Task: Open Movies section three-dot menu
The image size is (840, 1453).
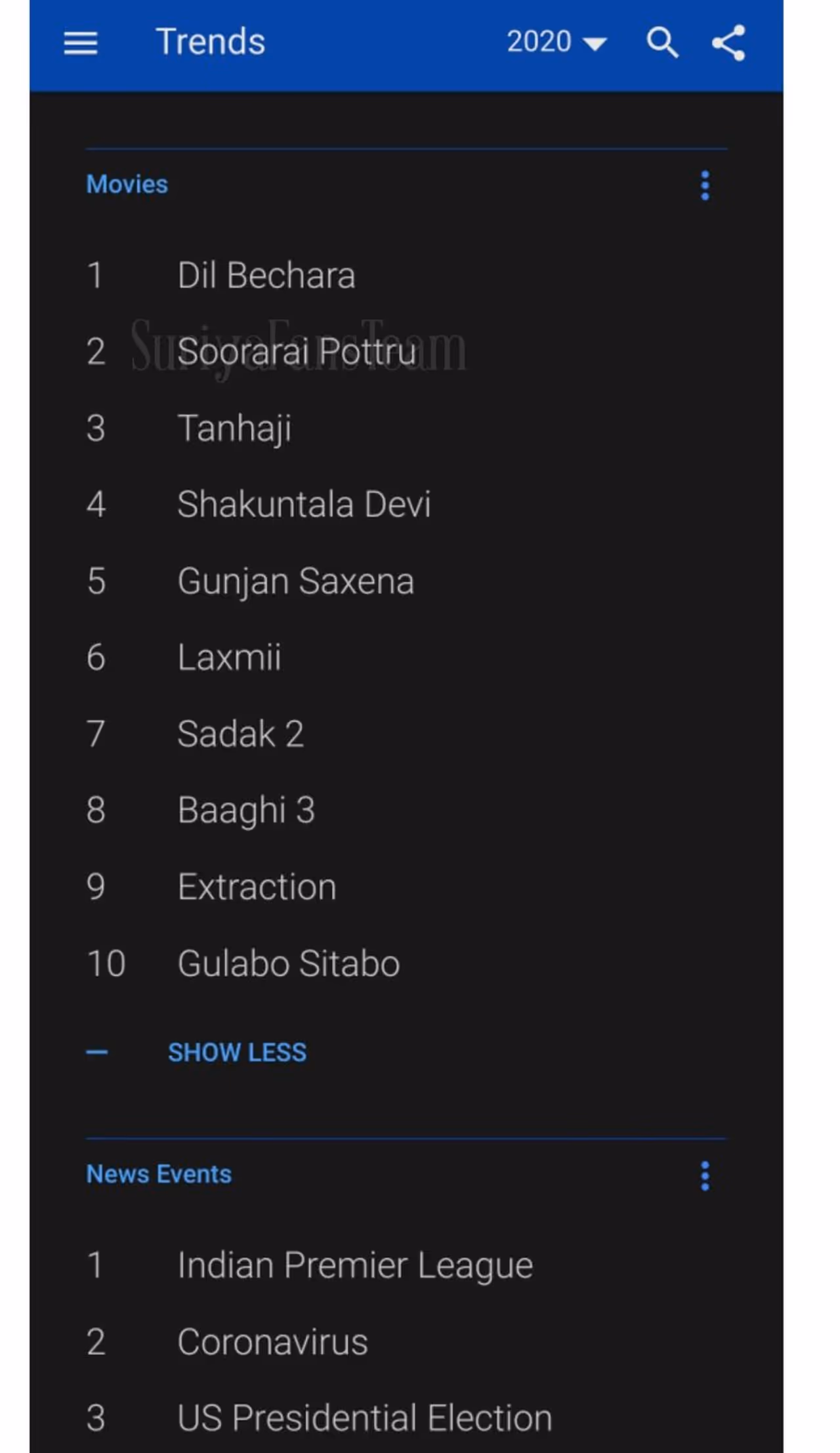Action: coord(705,186)
